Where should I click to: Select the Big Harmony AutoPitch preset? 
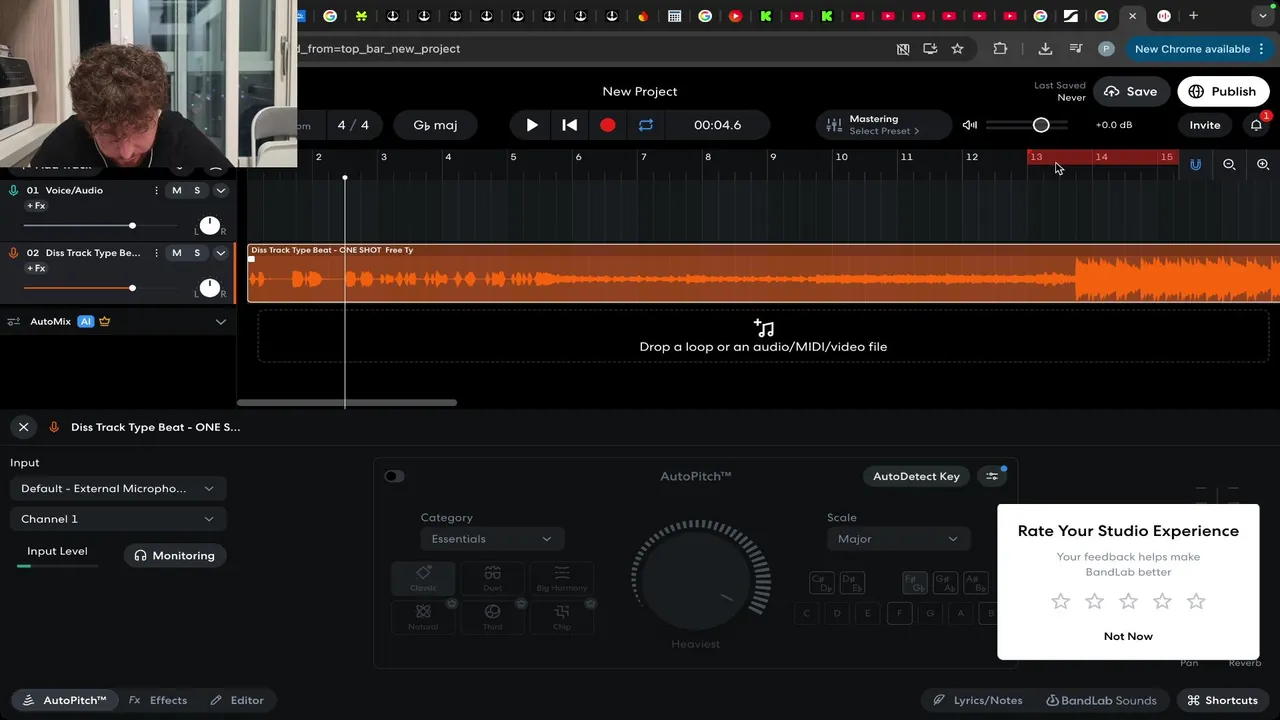tap(562, 579)
